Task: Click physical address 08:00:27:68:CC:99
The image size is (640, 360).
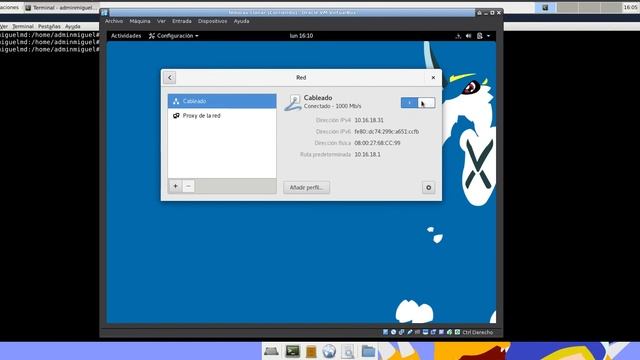Action: (x=377, y=143)
